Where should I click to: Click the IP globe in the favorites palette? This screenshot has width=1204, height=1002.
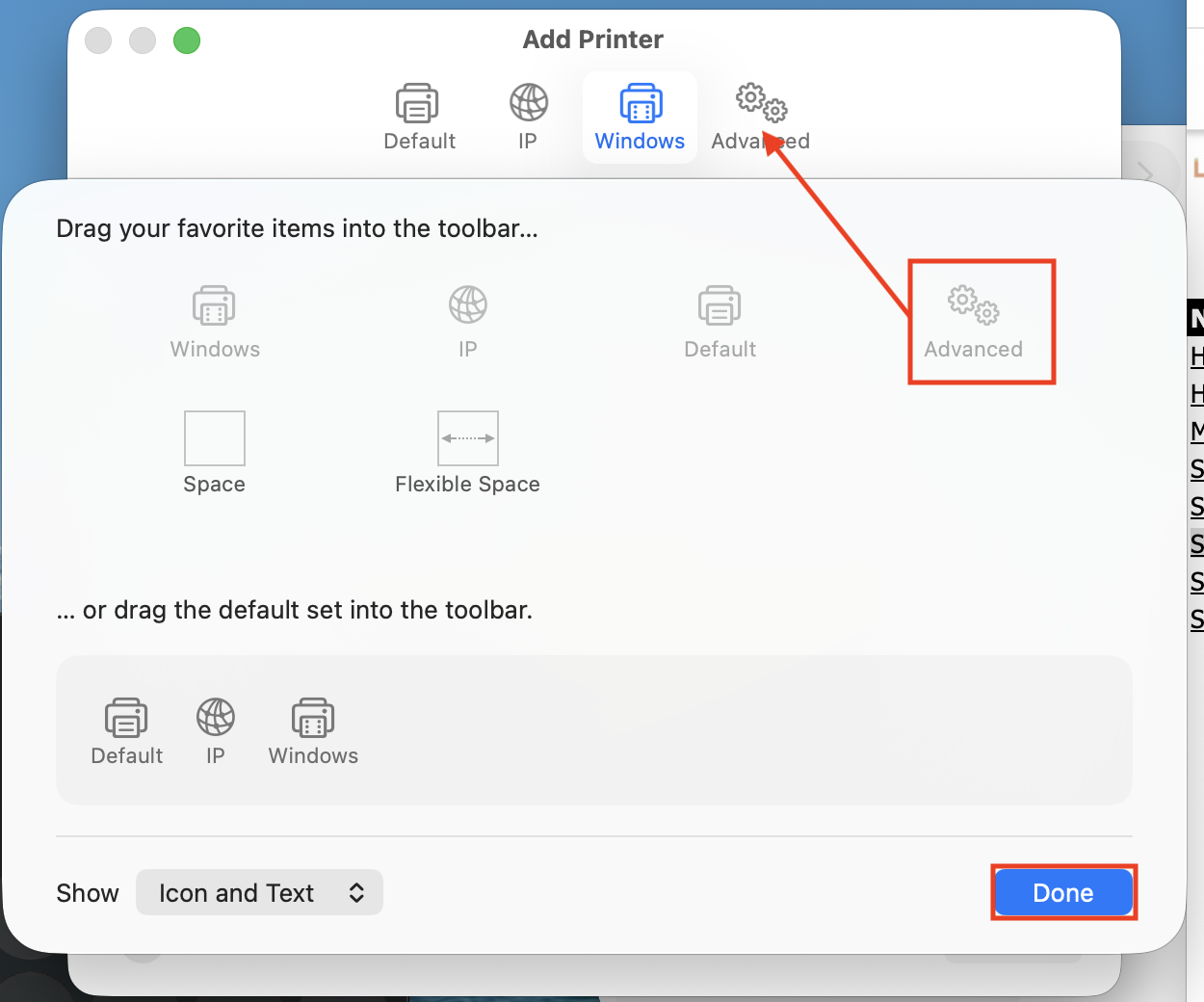[x=467, y=321]
